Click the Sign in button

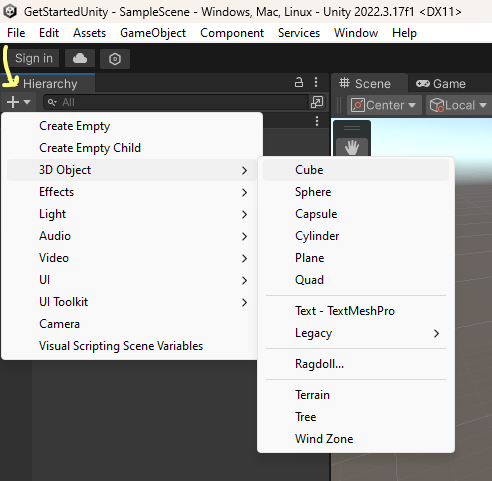pos(34,58)
